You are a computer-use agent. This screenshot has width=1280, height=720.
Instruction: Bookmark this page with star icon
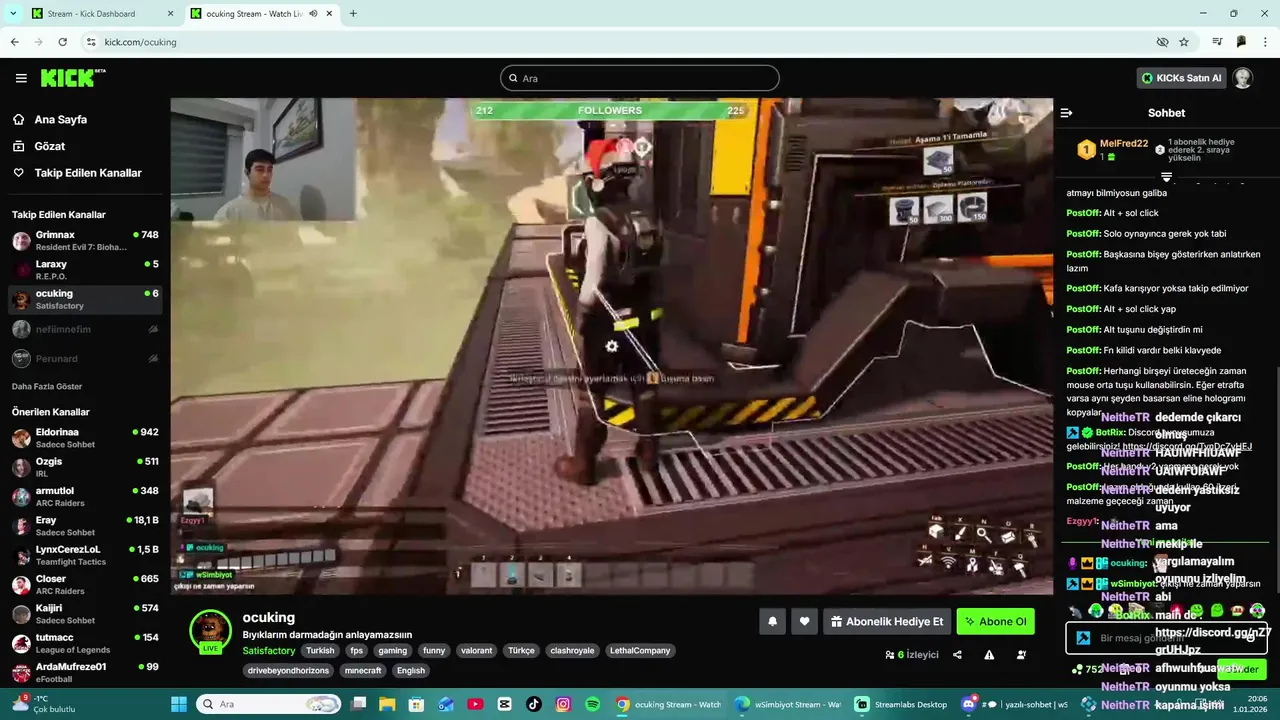pos(1184,42)
